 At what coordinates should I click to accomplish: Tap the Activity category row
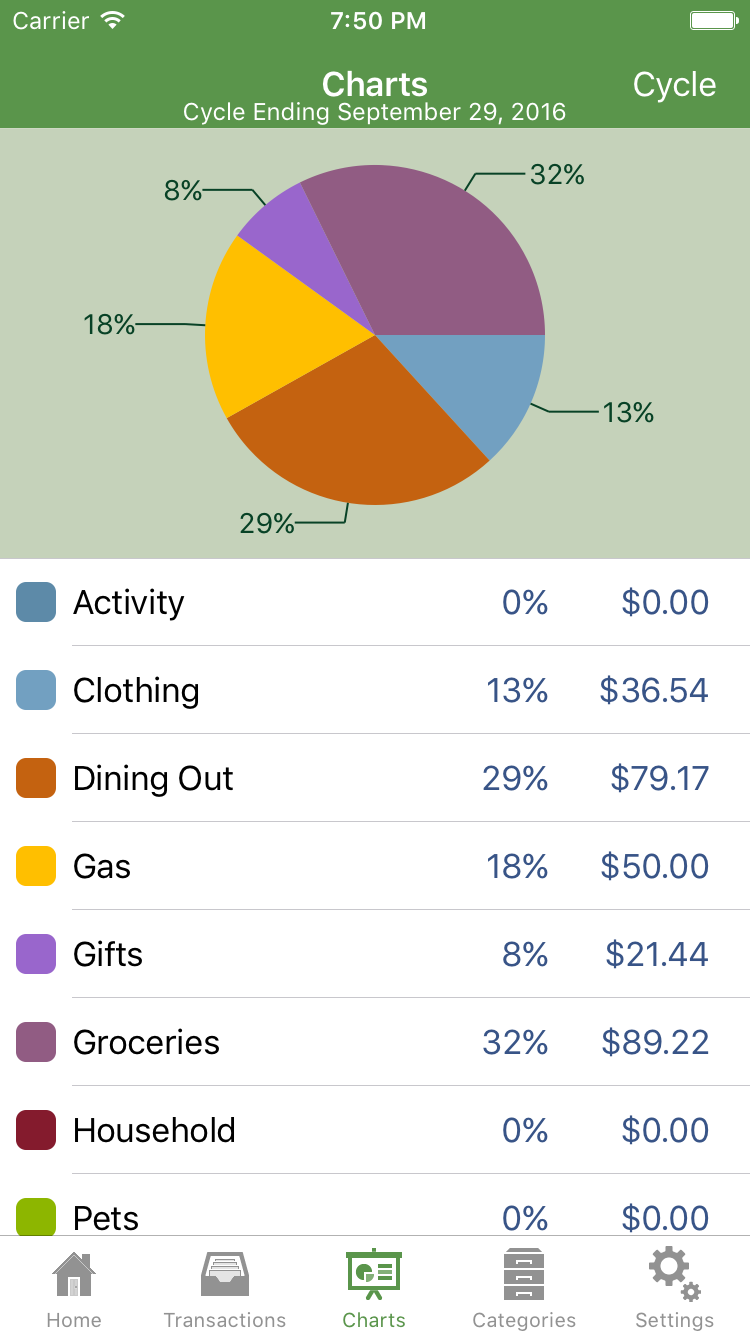coord(375,602)
